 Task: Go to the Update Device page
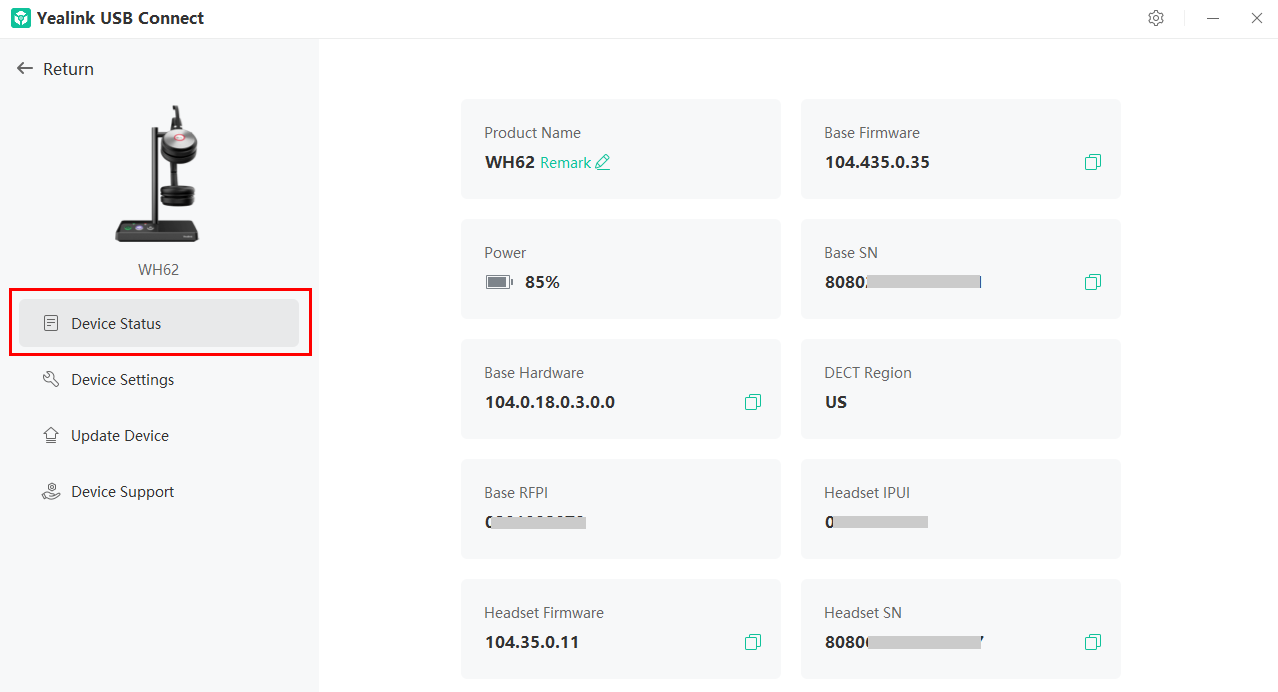pos(159,436)
